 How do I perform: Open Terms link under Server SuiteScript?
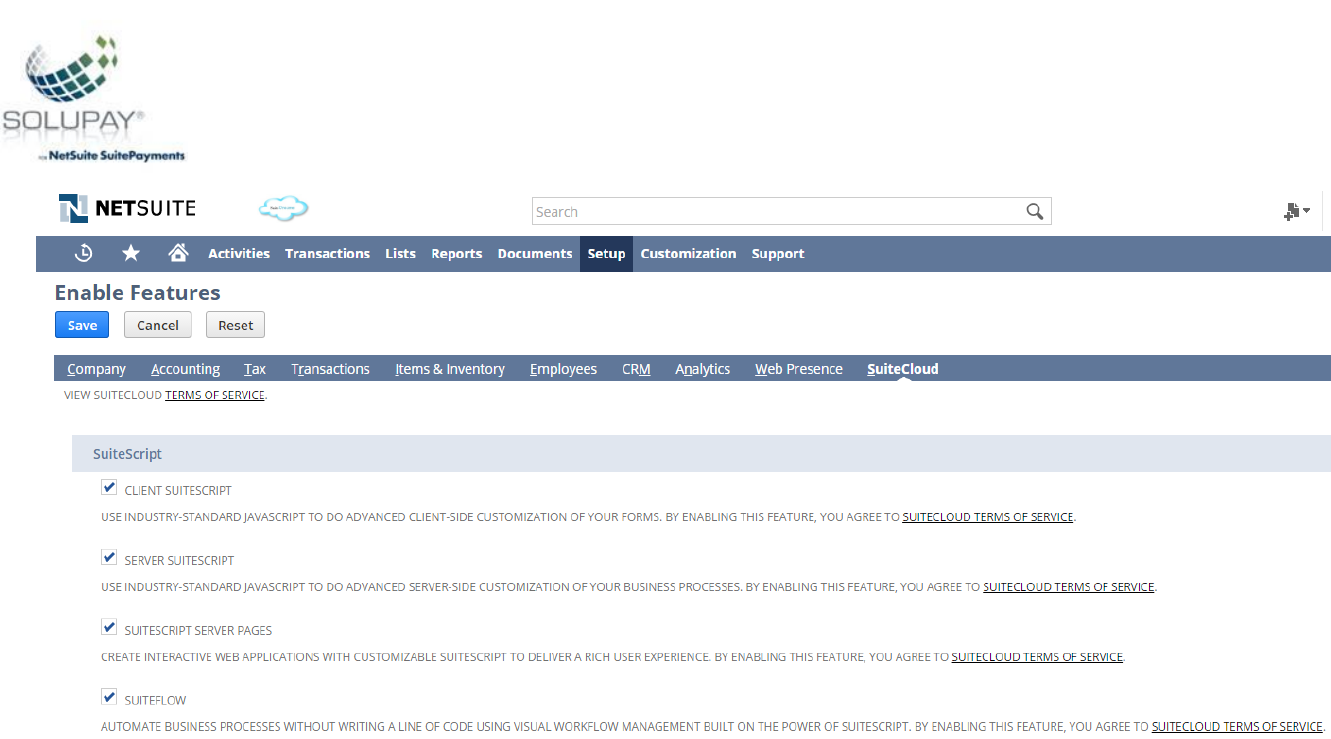click(1069, 587)
